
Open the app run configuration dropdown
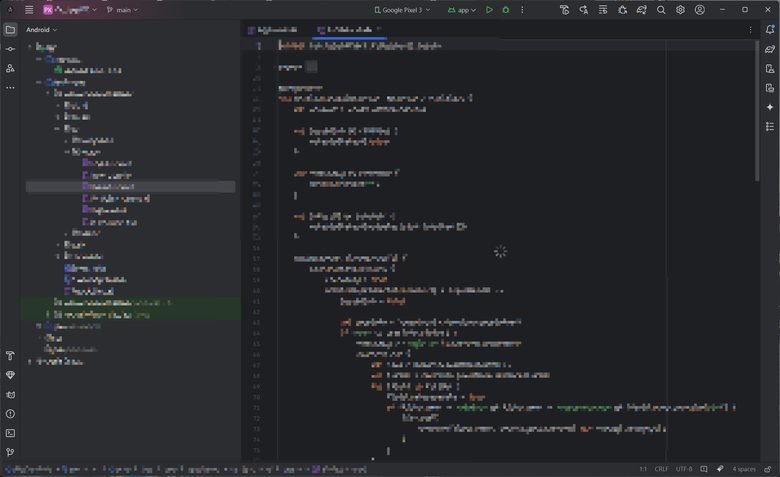tap(462, 9)
